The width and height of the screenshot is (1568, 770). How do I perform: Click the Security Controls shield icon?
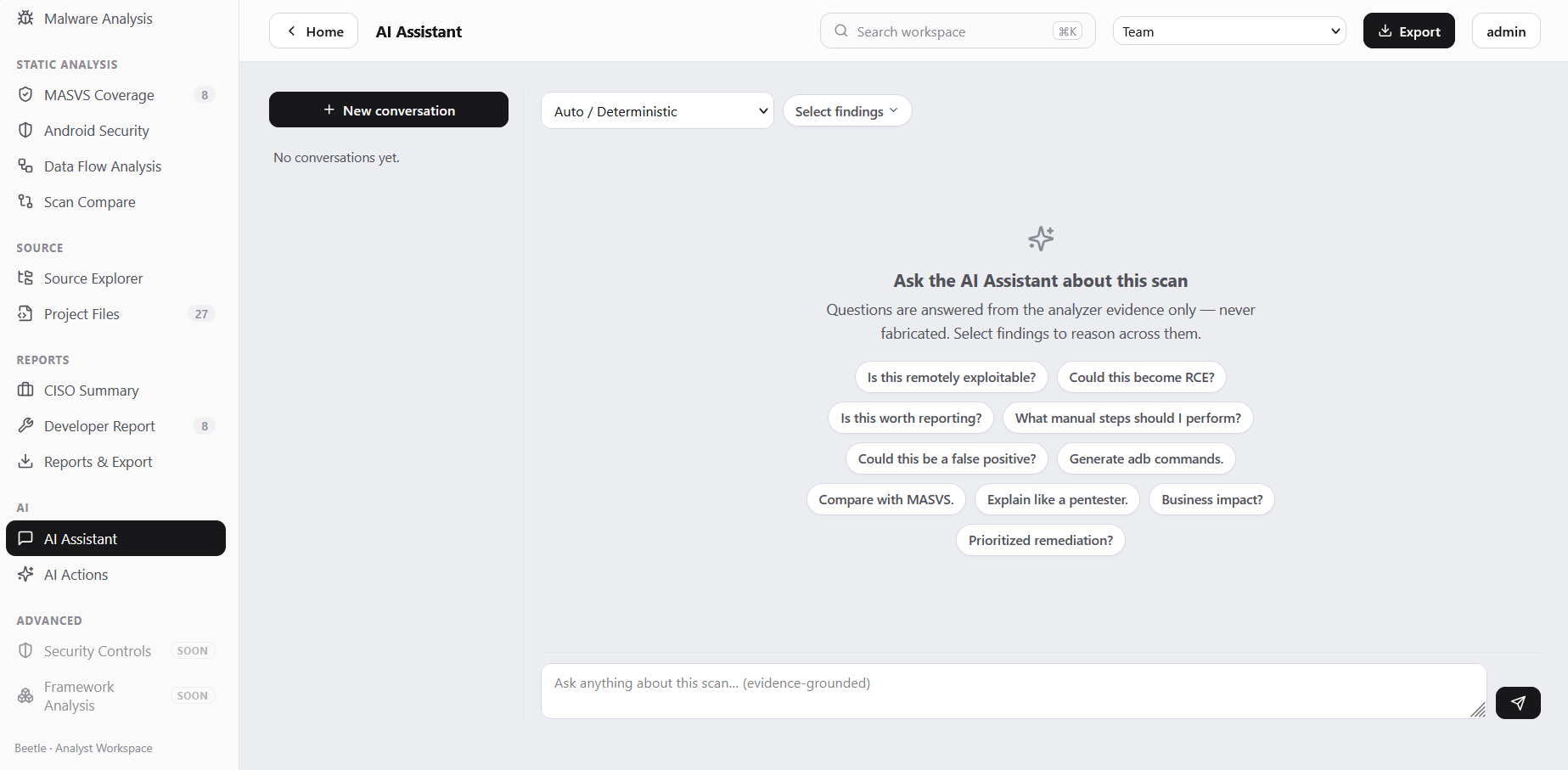tap(25, 650)
